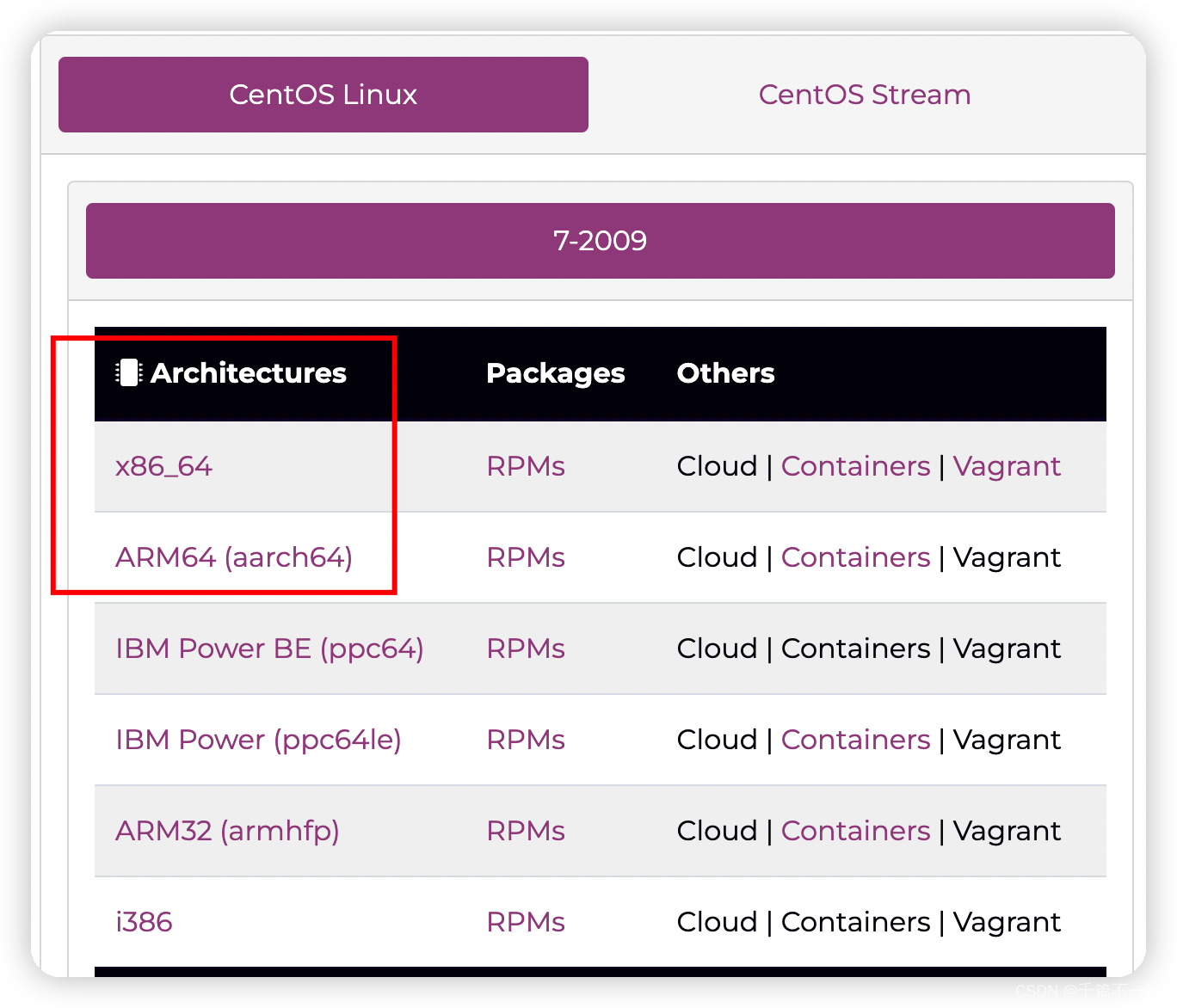Open the ARM64 (aarch64) link
Image resolution: width=1177 pixels, height=1008 pixels.
coord(234,557)
